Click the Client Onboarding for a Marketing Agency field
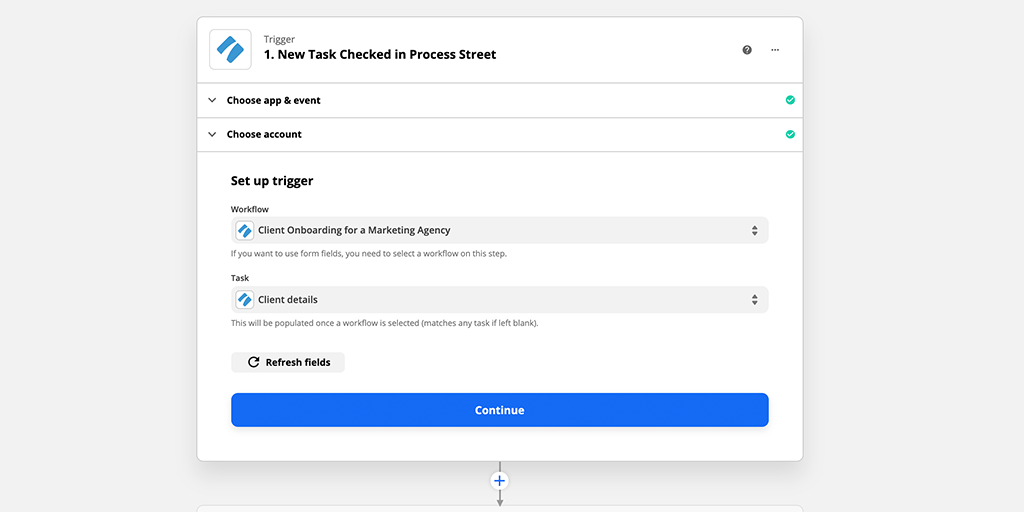This screenshot has width=1024, height=512. coord(500,230)
